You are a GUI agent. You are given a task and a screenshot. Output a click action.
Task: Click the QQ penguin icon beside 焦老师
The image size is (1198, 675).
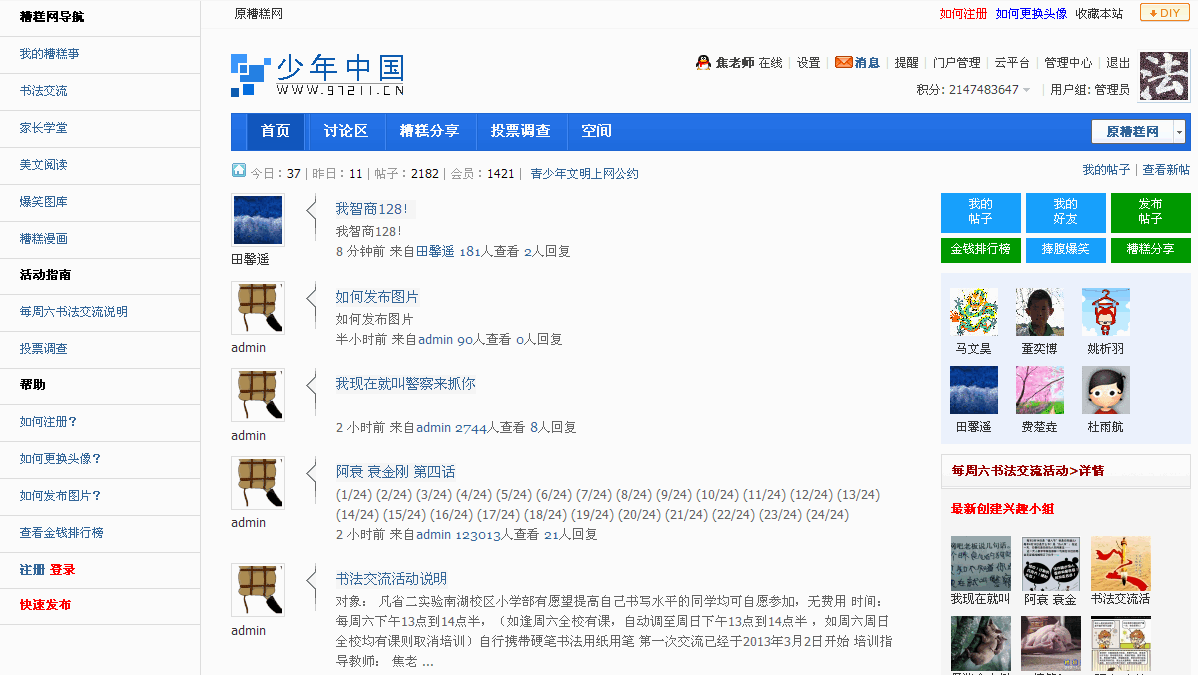click(703, 63)
